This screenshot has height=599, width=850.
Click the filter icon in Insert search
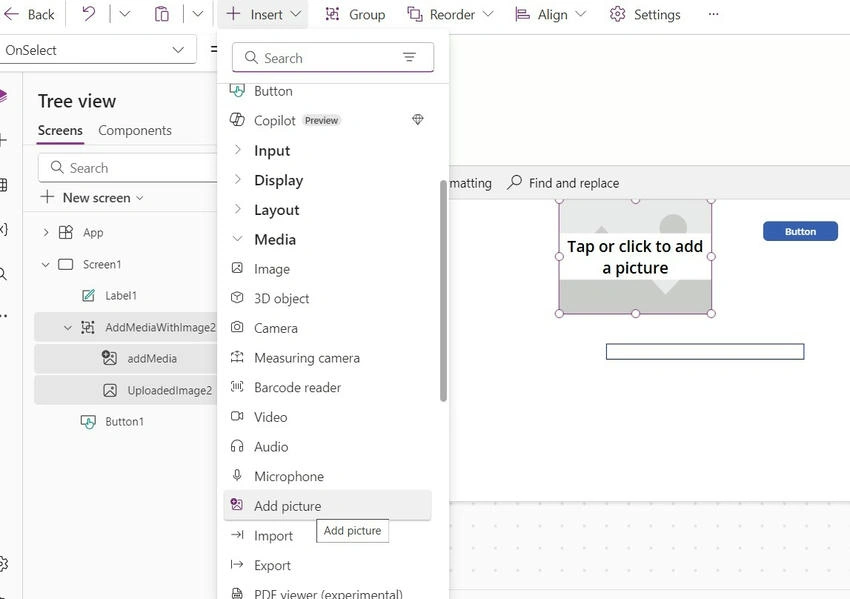pos(409,57)
